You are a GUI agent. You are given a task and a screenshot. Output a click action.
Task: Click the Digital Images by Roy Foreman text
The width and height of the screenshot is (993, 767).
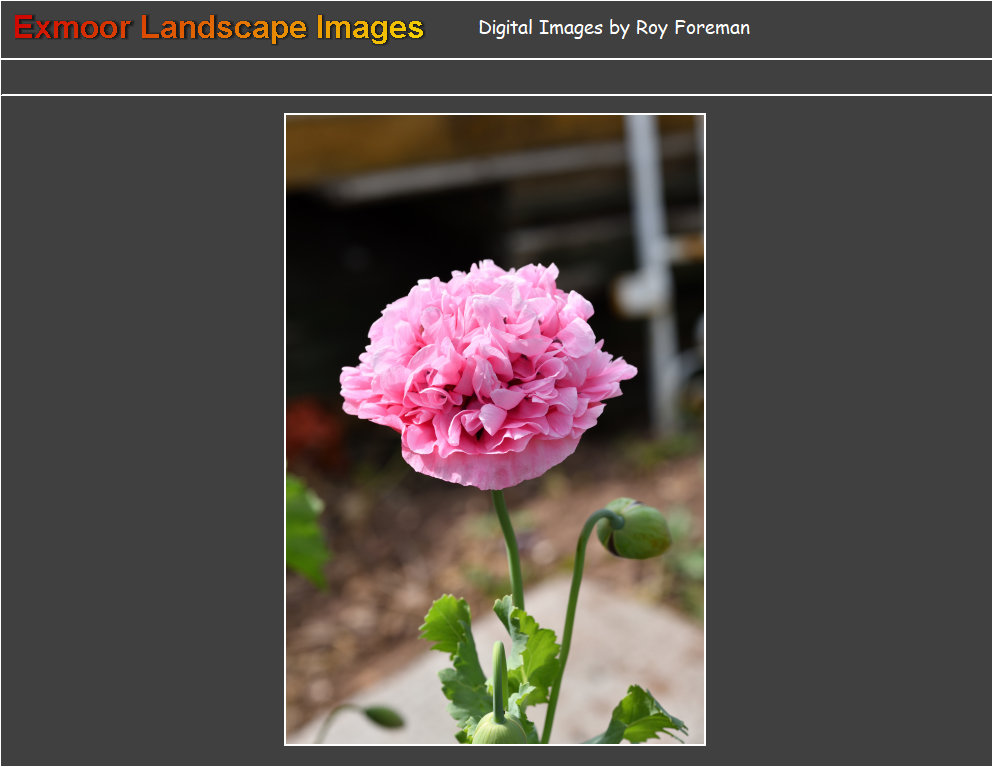point(613,28)
